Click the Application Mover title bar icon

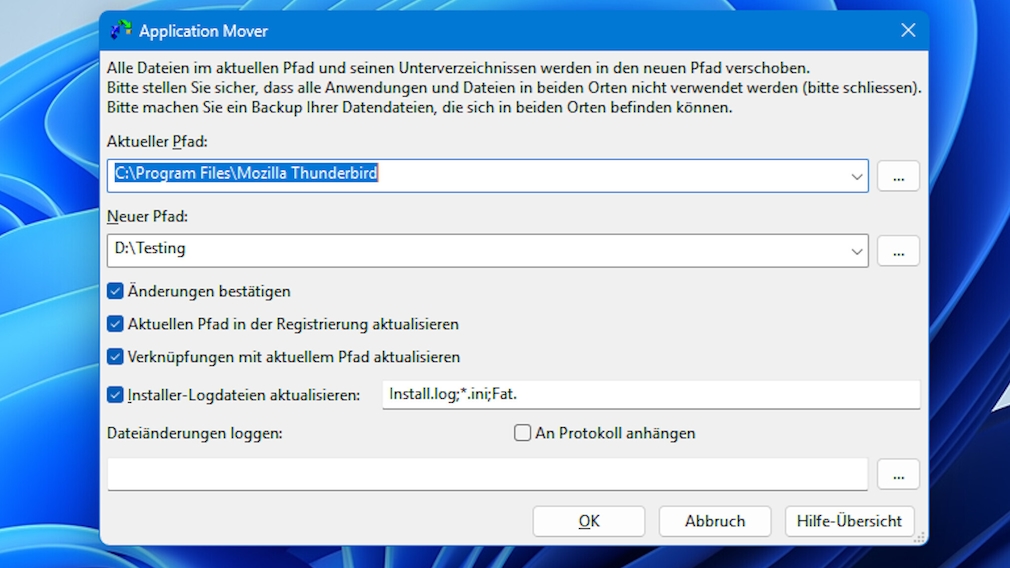pyautogui.click(x=121, y=30)
